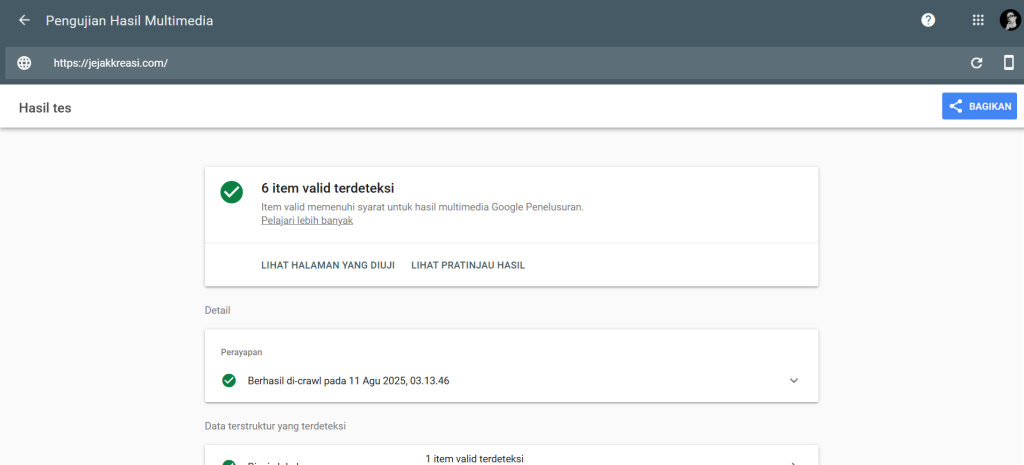Rerun the test with the refresh icon

[977, 63]
